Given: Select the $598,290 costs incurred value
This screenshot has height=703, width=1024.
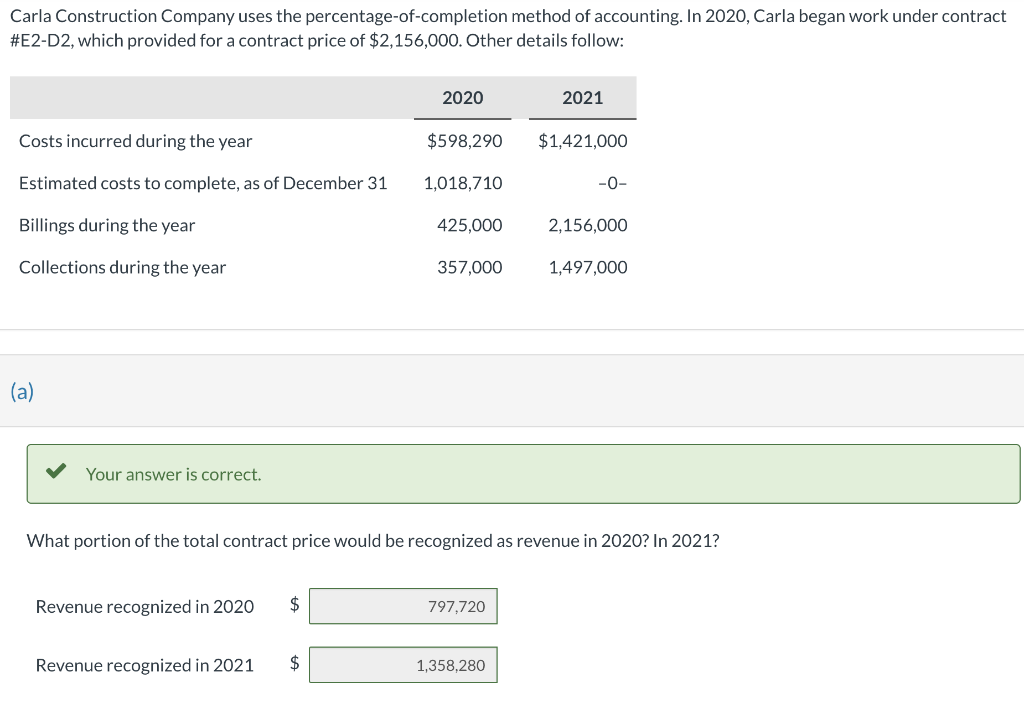Looking at the screenshot, I should click(x=464, y=141).
